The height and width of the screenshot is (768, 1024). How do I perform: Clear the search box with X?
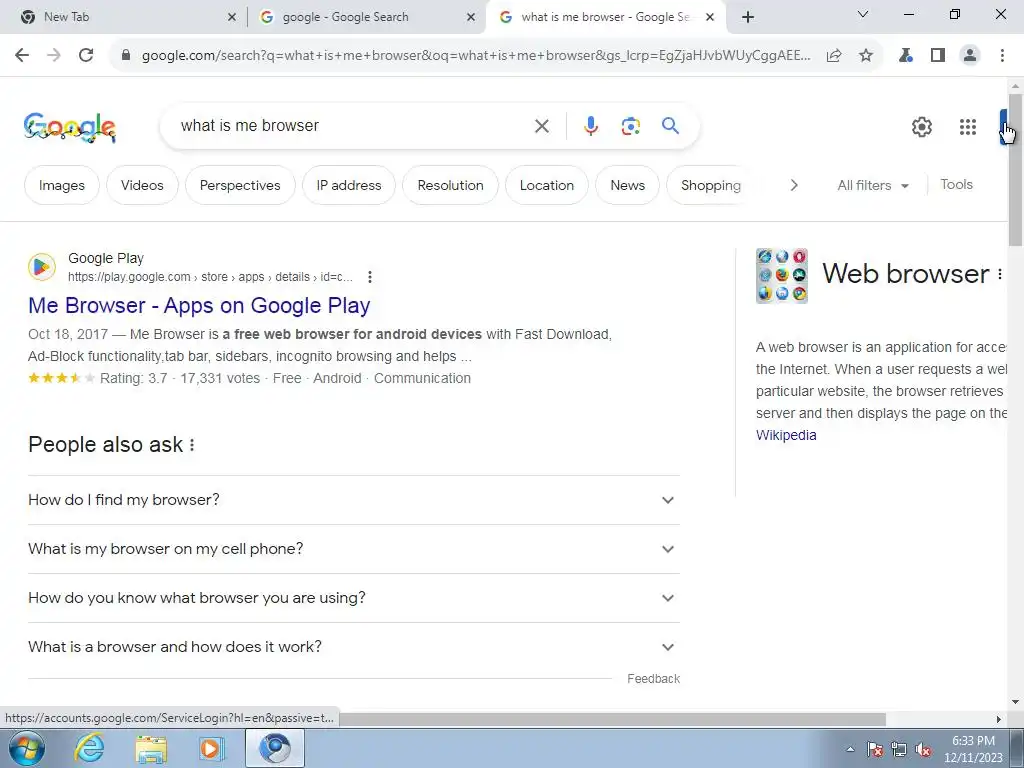point(542,126)
